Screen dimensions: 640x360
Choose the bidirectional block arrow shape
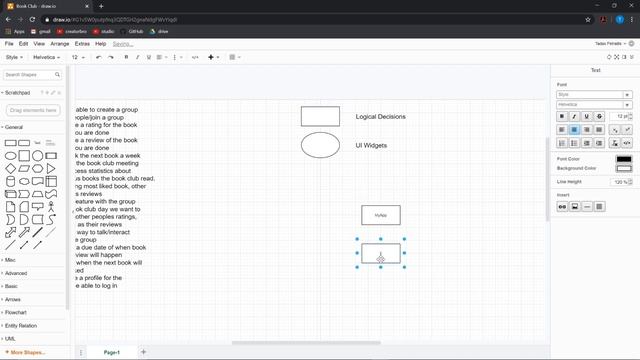11,232
